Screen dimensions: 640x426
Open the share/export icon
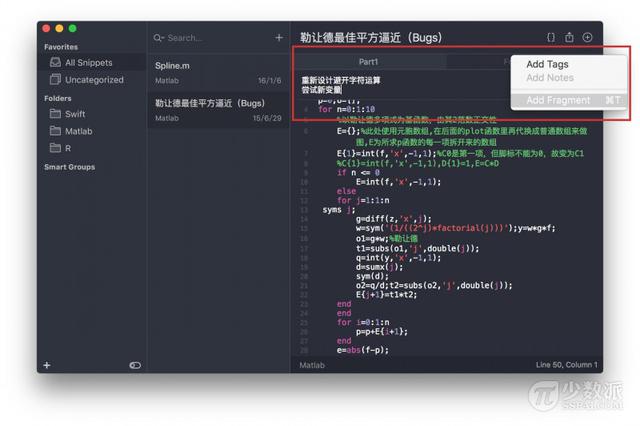pos(569,38)
